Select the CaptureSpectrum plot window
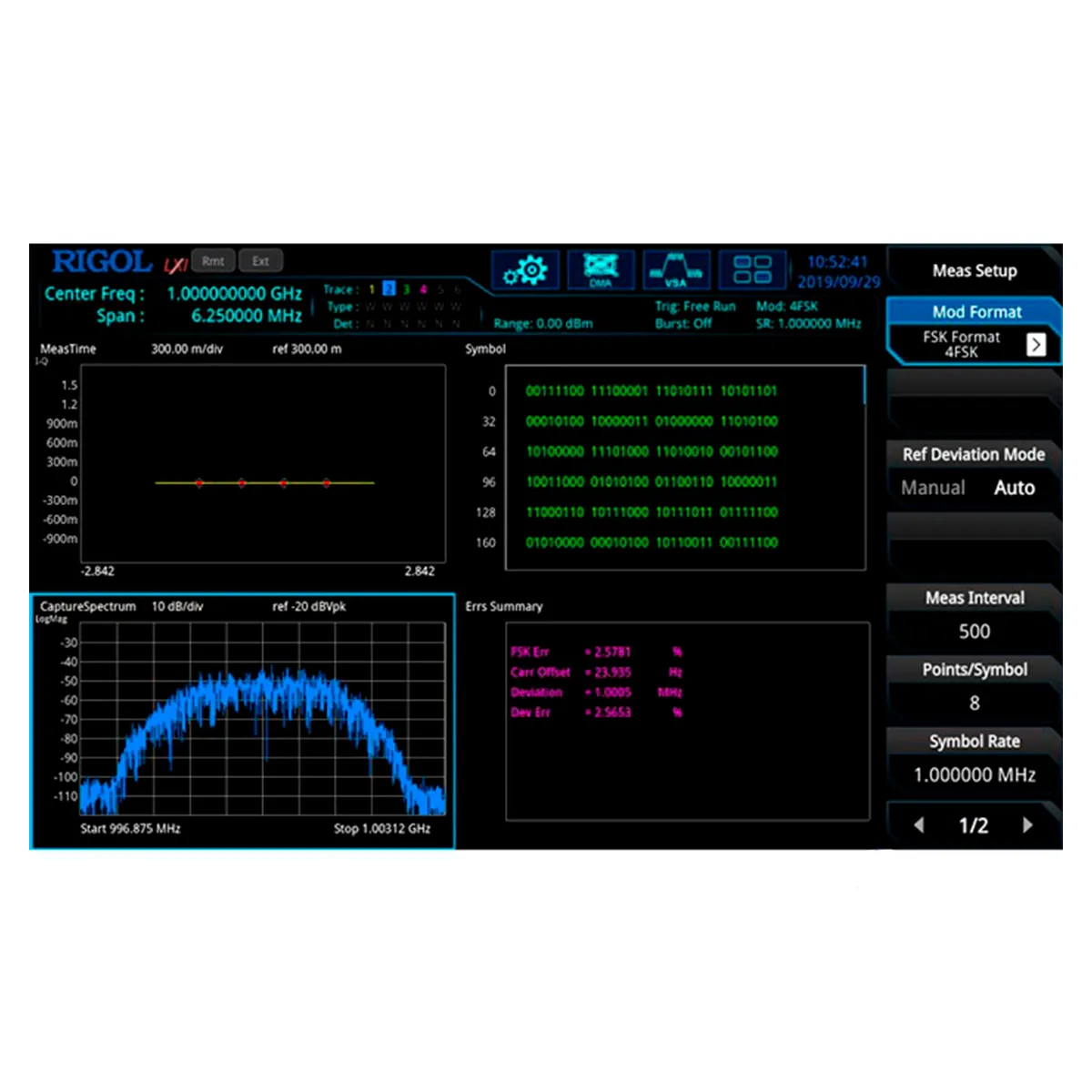This screenshot has width=1092, height=1092. 242,721
